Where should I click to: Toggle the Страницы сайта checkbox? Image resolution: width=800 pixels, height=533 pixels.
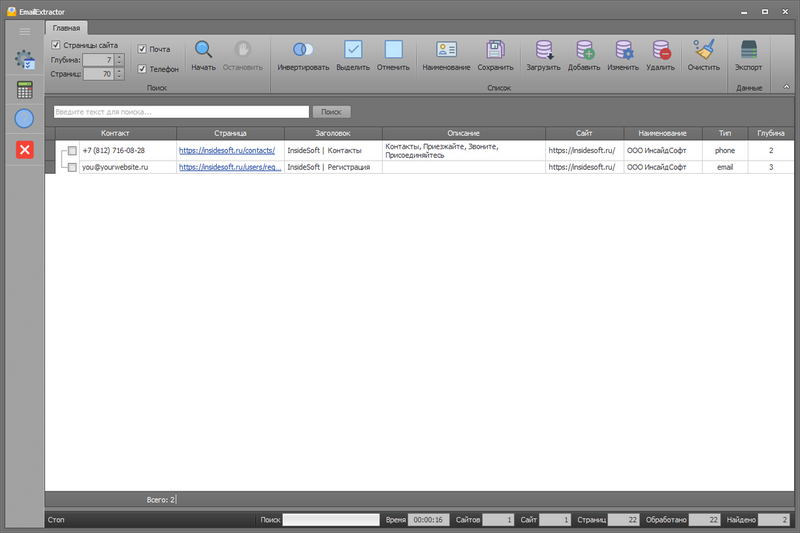(x=56, y=45)
